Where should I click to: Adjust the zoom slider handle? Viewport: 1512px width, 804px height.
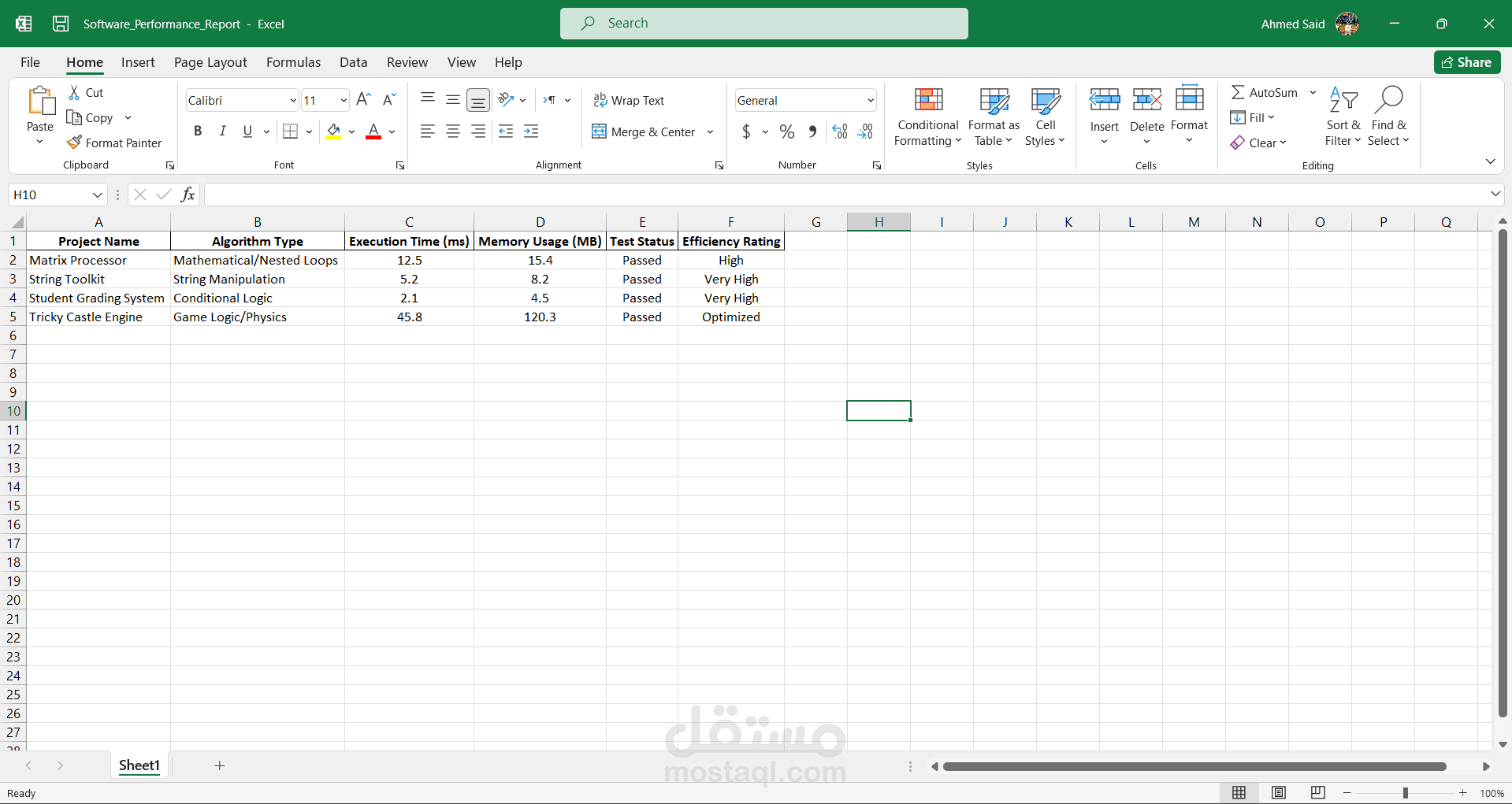(1405, 793)
